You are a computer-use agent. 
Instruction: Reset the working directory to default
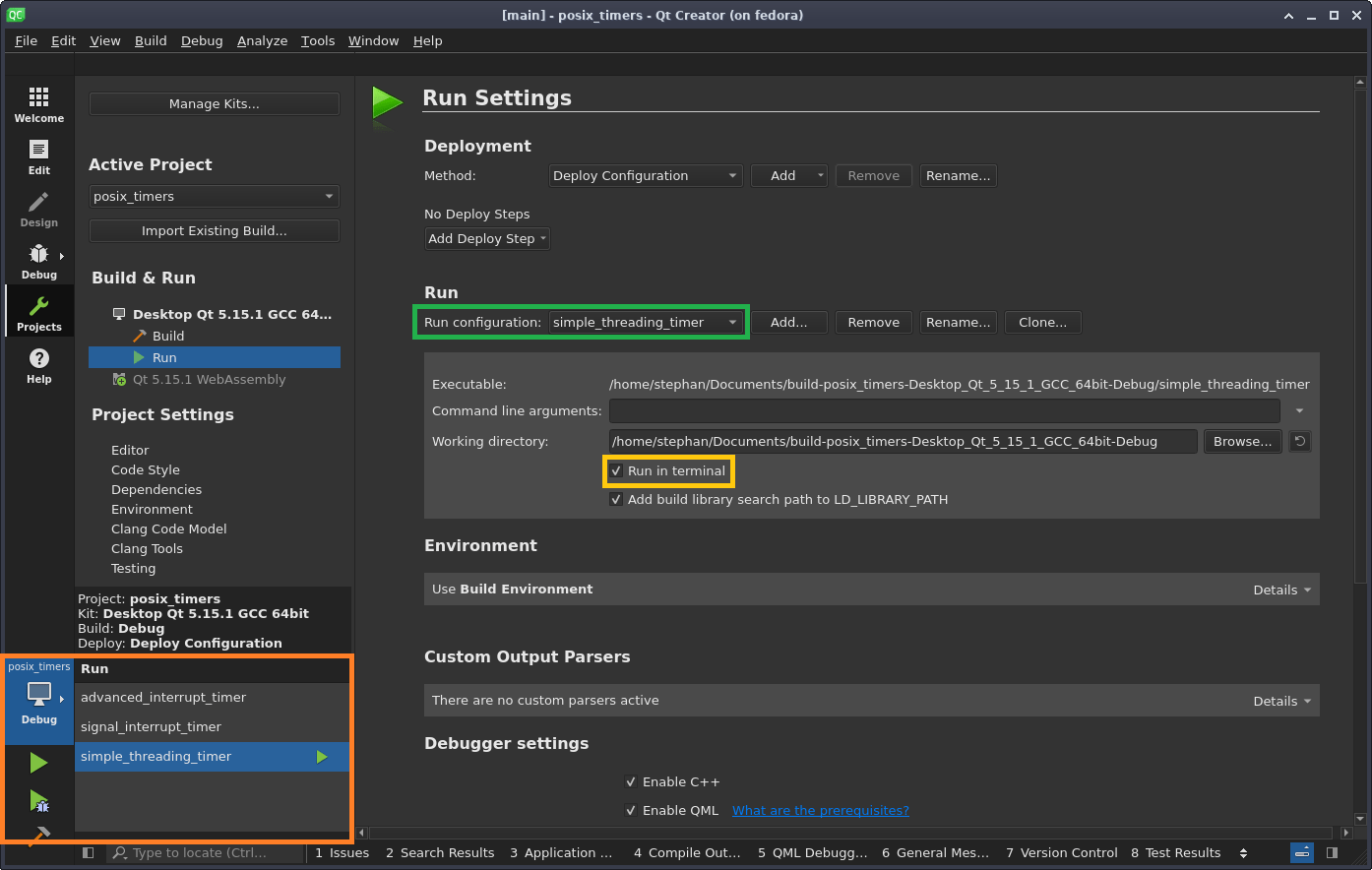1299,442
